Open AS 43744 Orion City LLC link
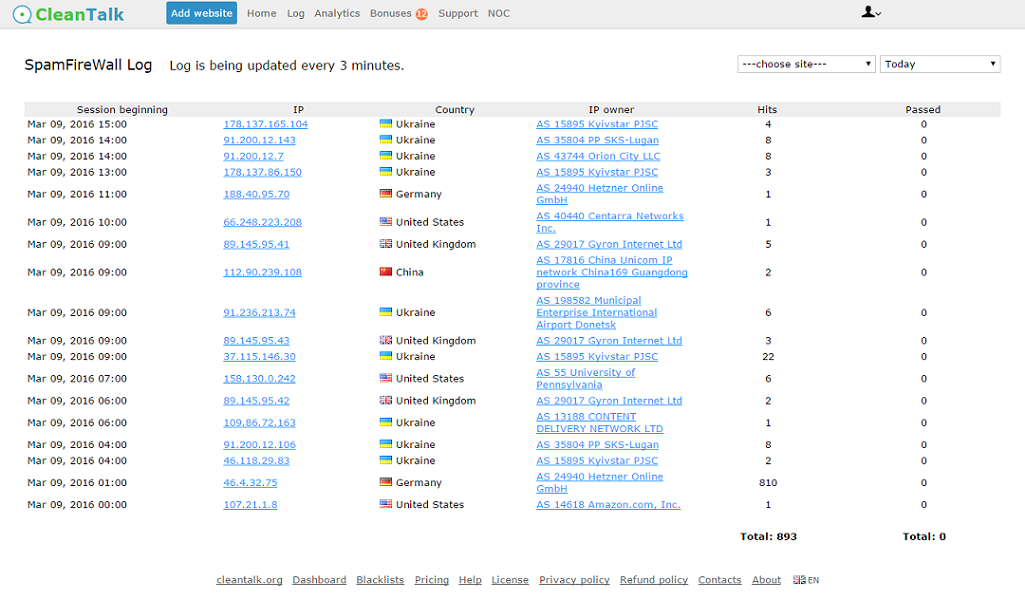 pos(598,156)
